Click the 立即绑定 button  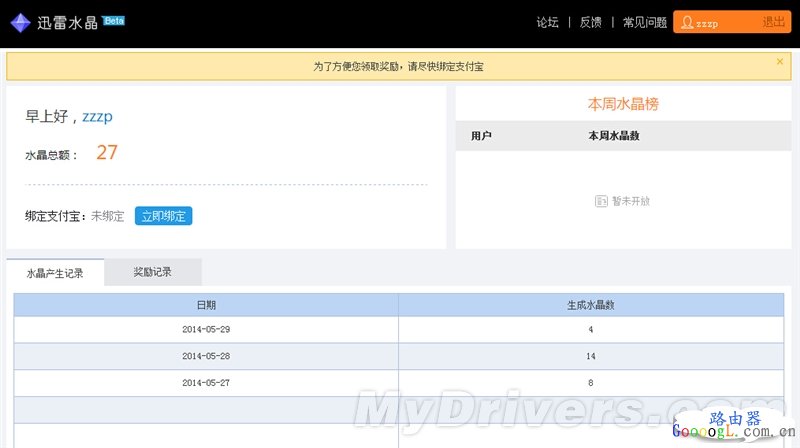(x=163, y=216)
